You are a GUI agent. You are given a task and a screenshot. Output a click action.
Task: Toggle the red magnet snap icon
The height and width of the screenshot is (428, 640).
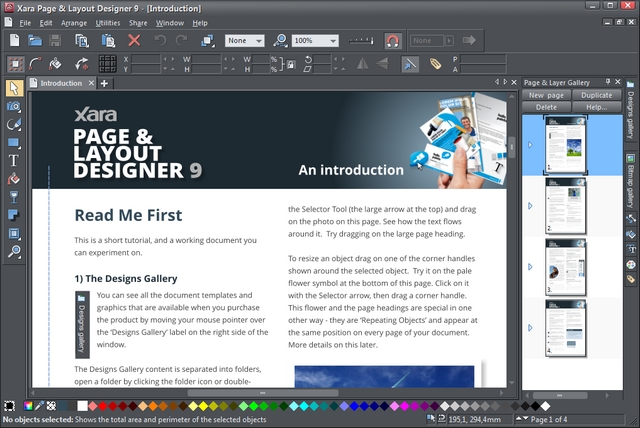(393, 41)
